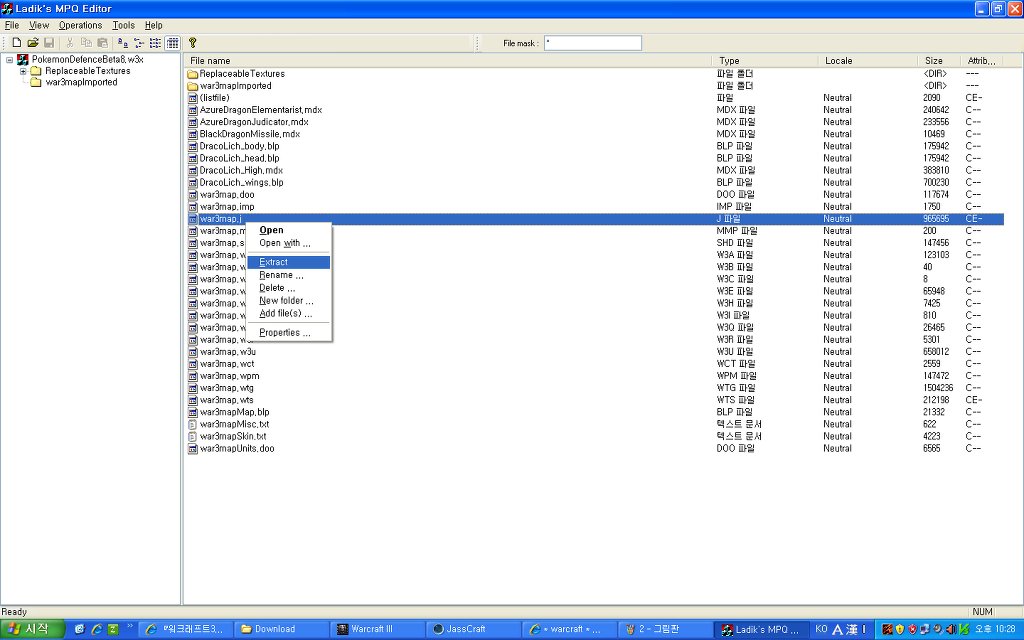The image size is (1024, 640).
Task: Open the Operations menu
Action: coord(80,25)
